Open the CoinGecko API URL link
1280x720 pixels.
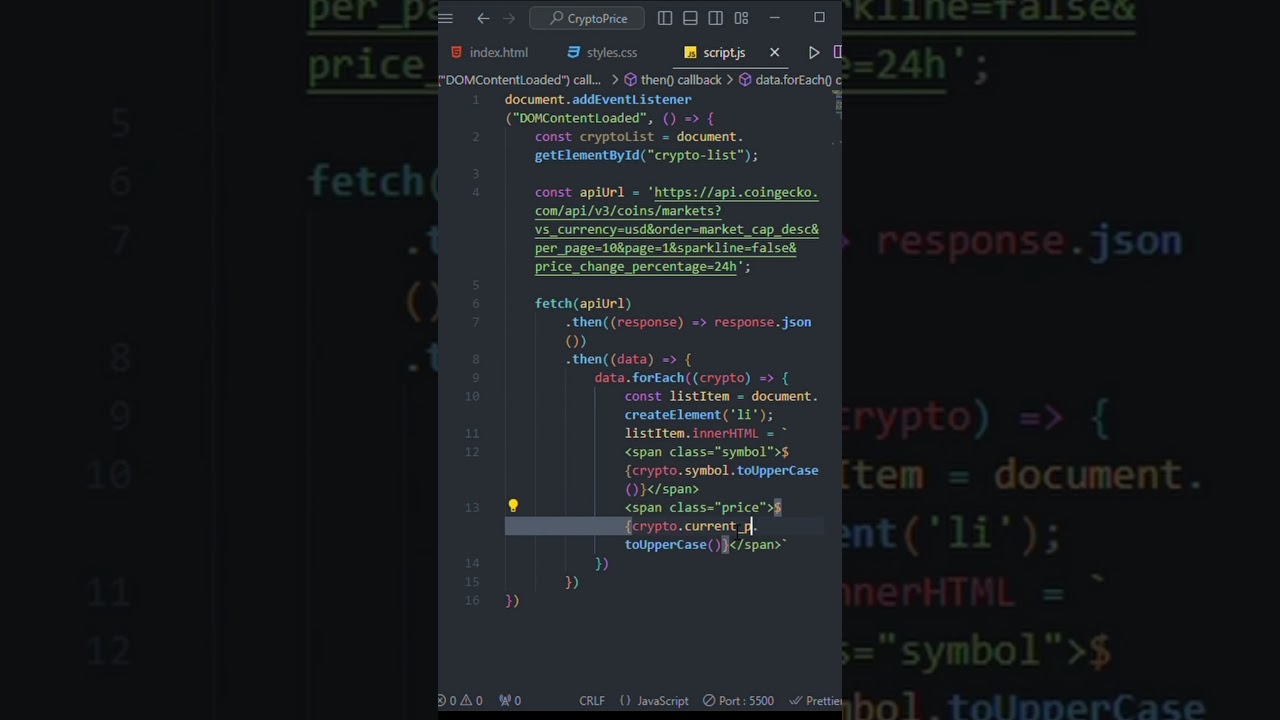pyautogui.click(x=676, y=229)
